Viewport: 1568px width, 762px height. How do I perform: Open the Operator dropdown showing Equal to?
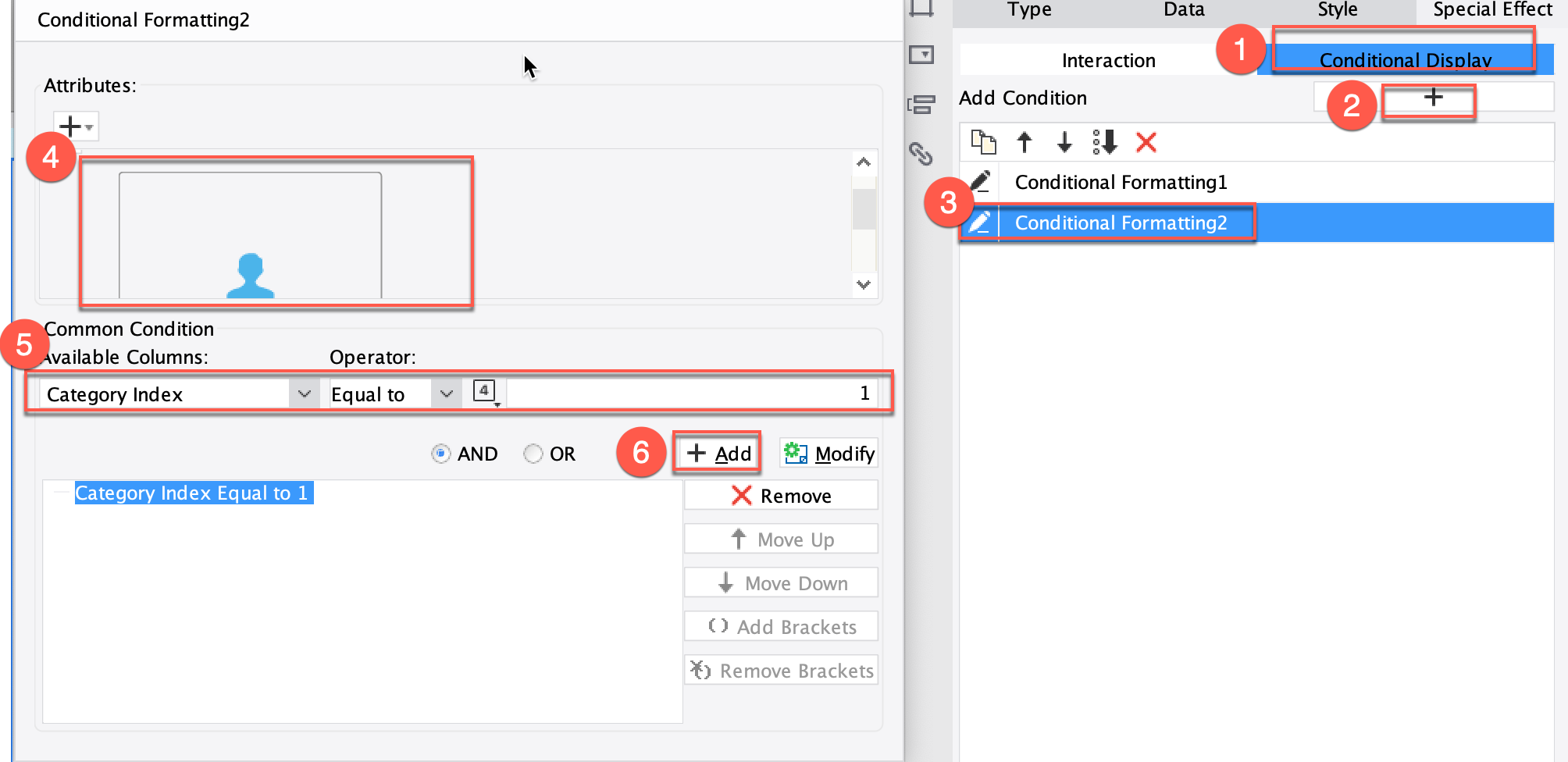click(446, 393)
